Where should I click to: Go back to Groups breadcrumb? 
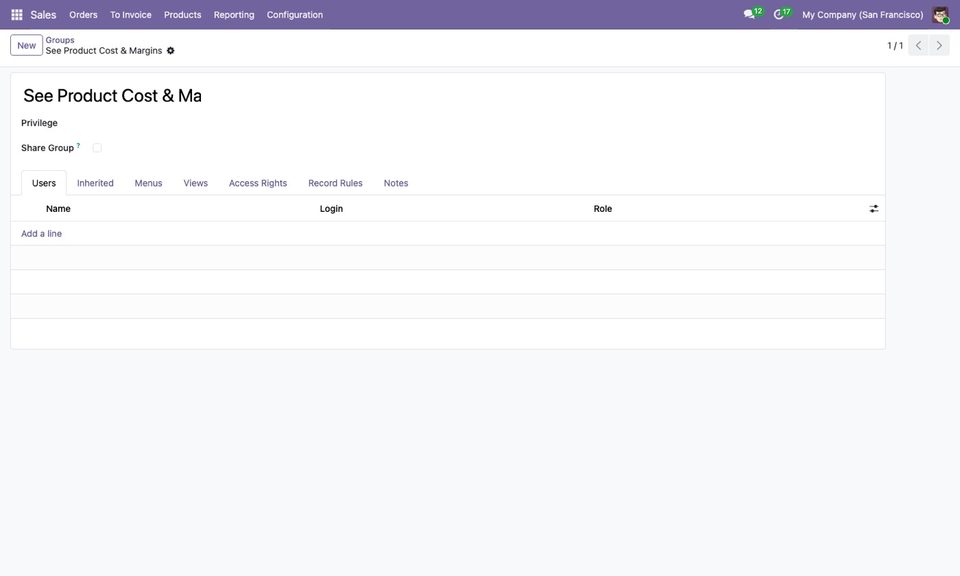60,40
